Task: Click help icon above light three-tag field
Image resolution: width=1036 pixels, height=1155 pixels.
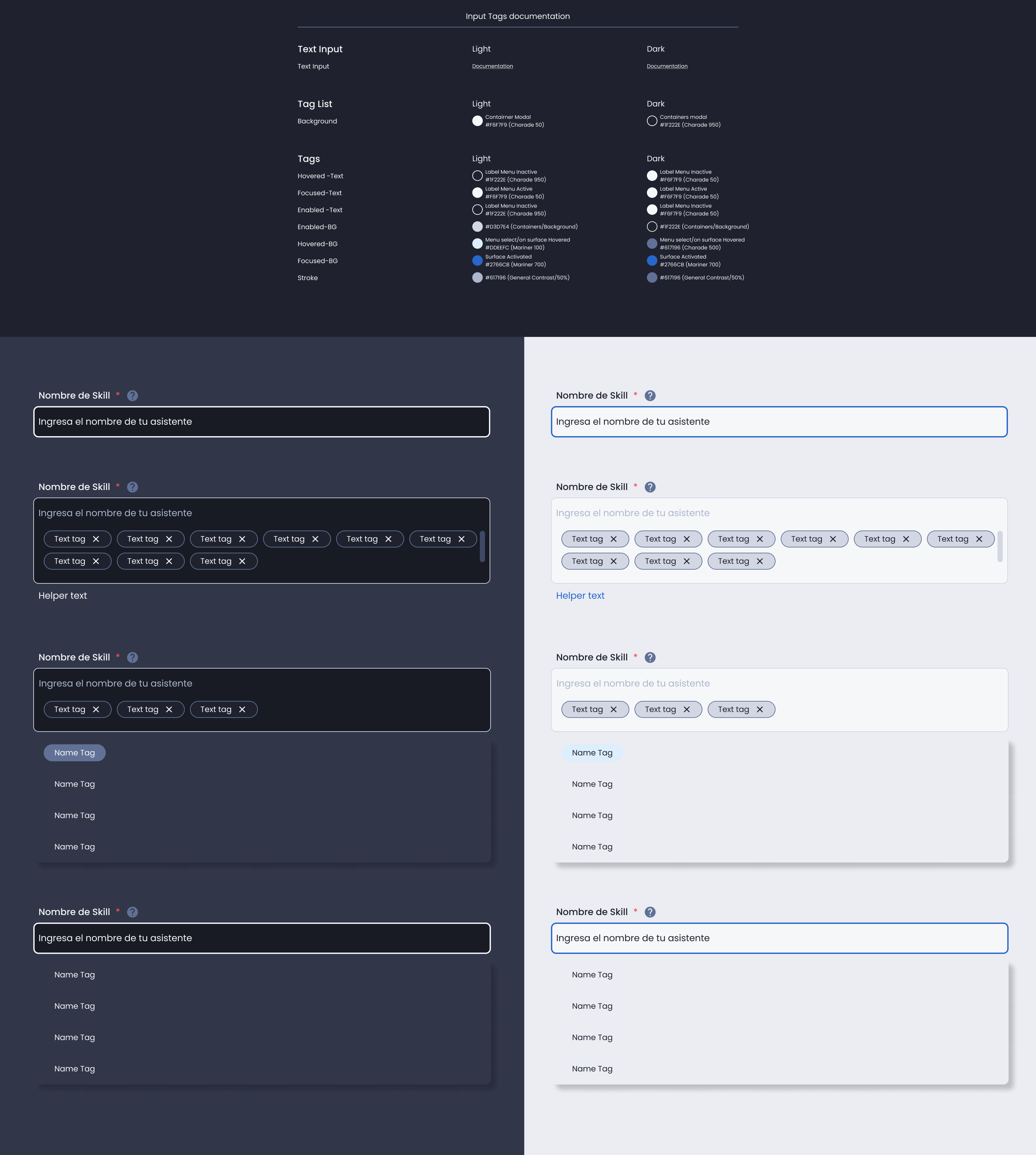Action: coord(650,657)
